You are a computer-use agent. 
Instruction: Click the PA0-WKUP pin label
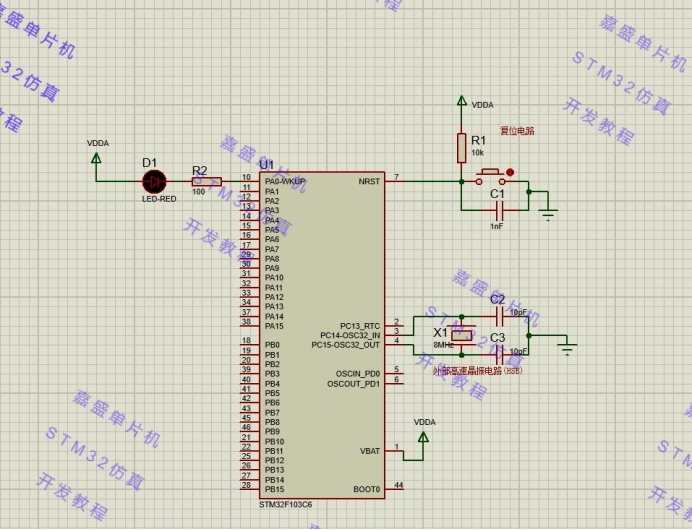(285, 181)
